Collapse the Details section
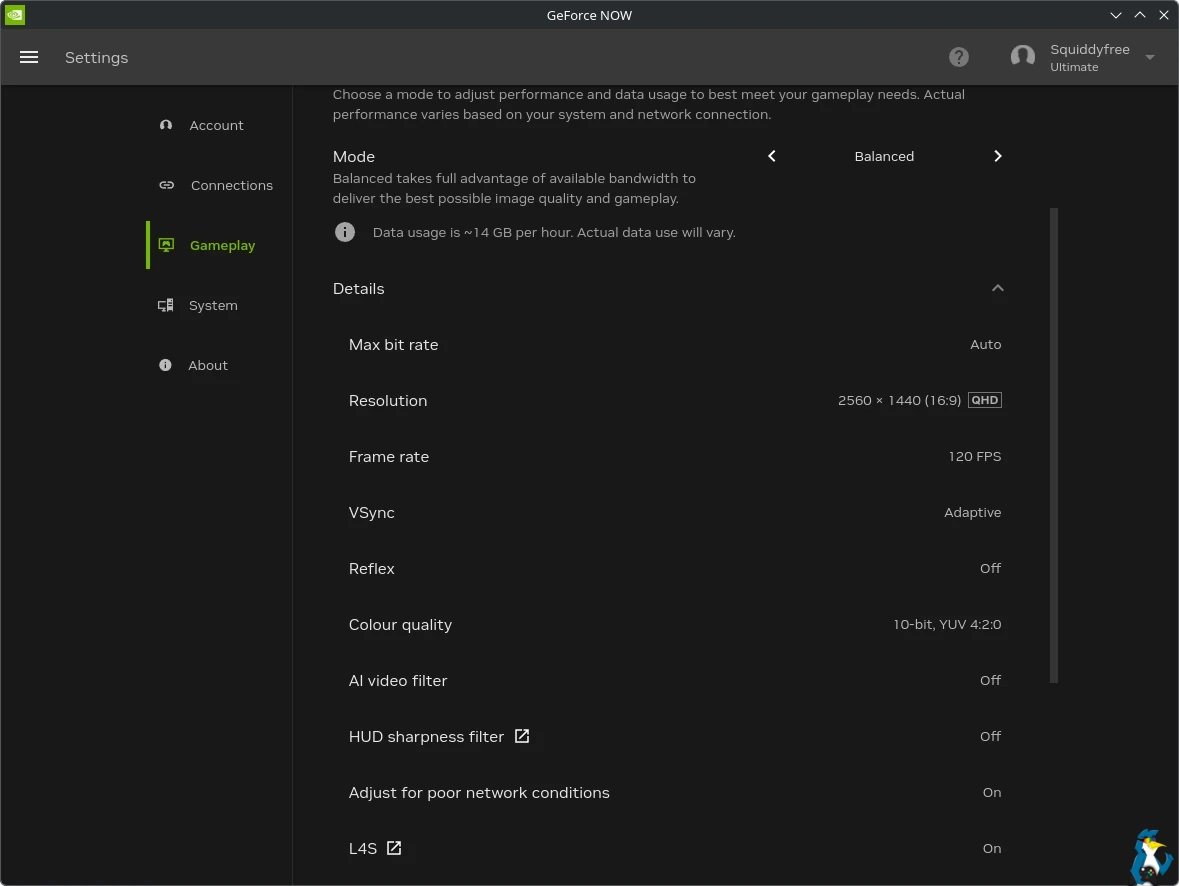Image resolution: width=1179 pixels, height=886 pixels. [997, 288]
